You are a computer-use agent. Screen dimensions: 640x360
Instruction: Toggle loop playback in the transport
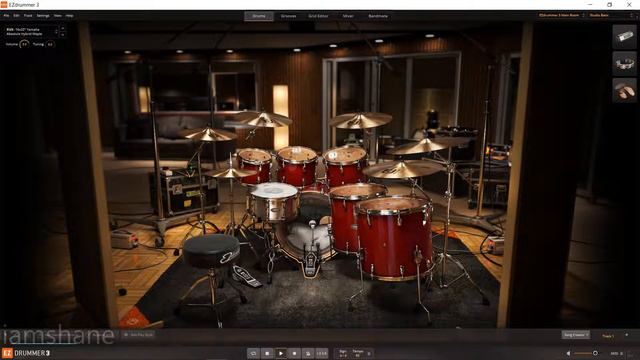click(x=253, y=353)
